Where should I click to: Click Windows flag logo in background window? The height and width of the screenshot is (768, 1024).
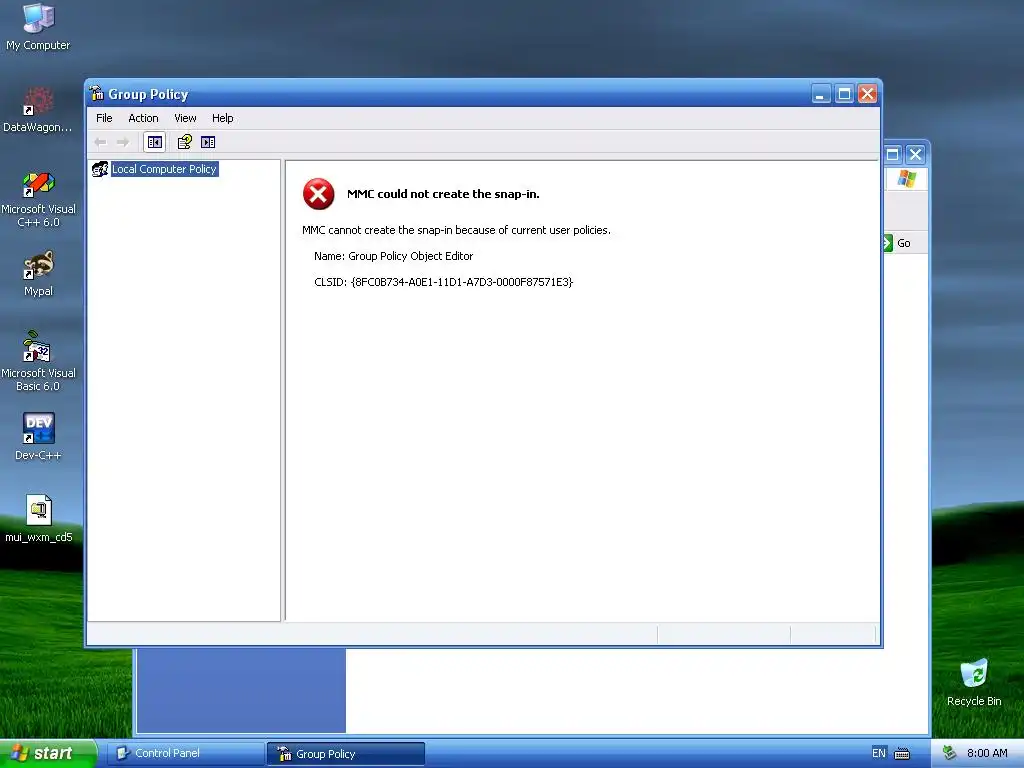pyautogui.click(x=906, y=178)
